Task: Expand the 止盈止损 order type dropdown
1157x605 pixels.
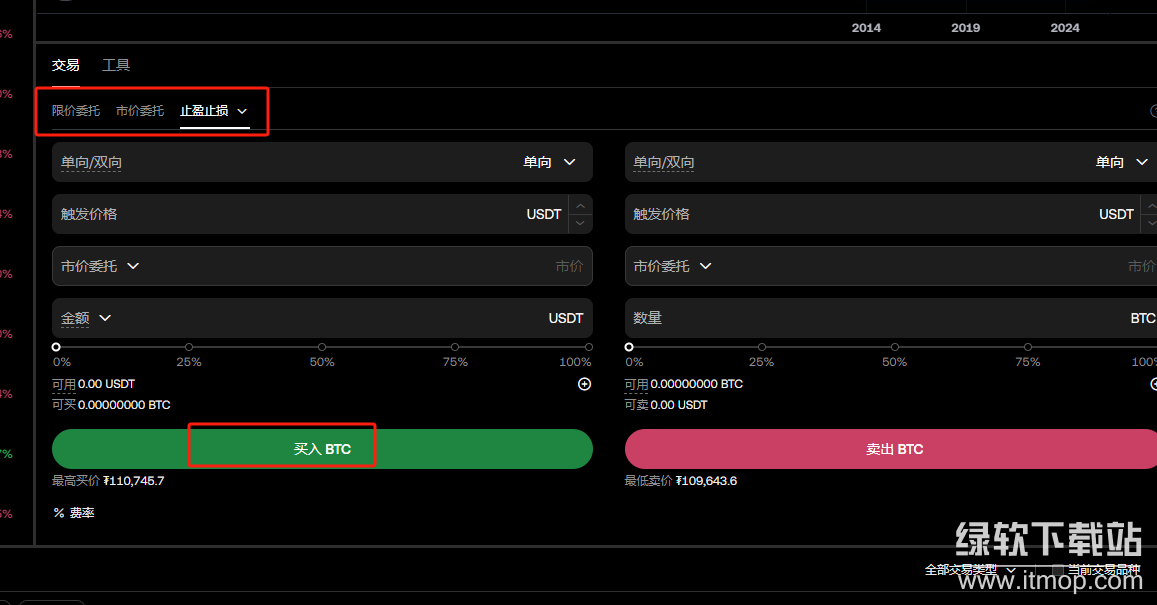Action: 242,111
